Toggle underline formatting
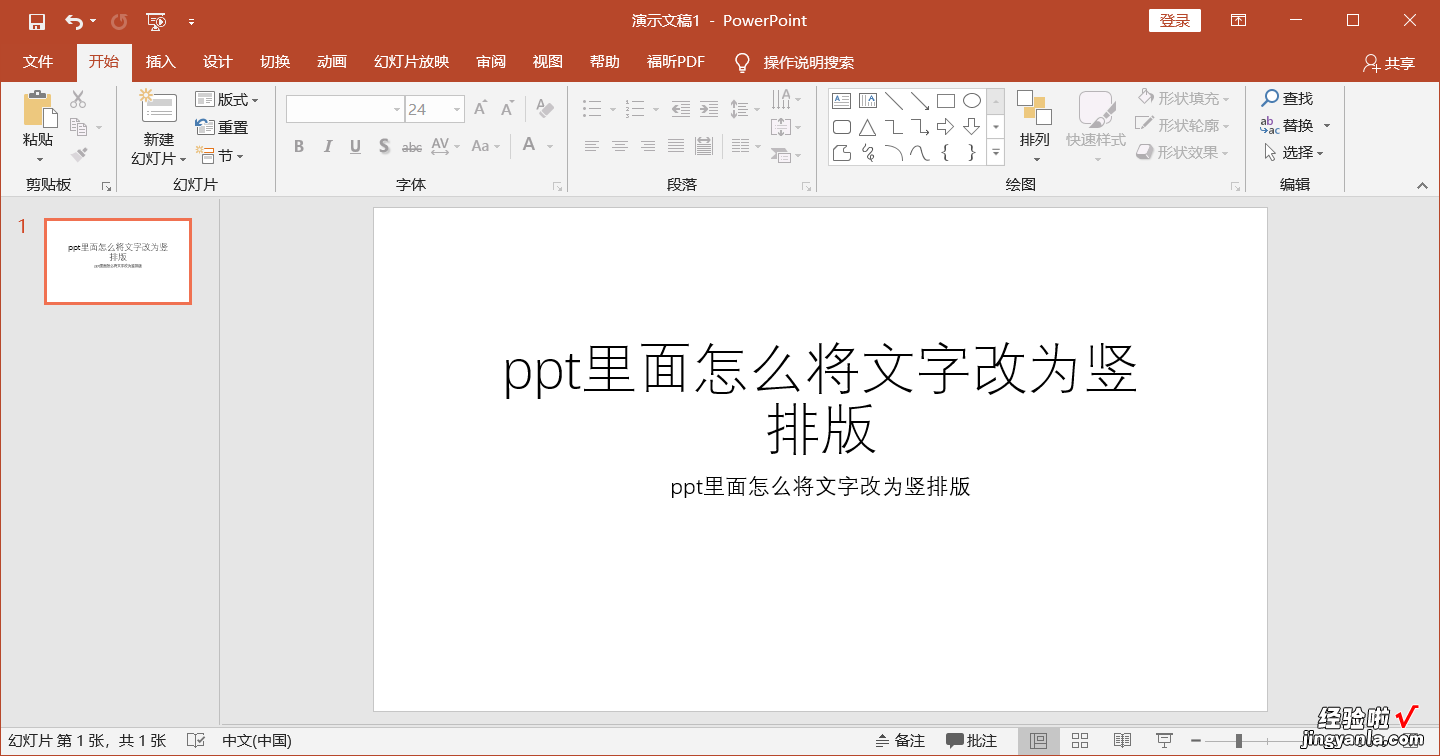Screen dimensions: 1440x756 click(x=355, y=146)
